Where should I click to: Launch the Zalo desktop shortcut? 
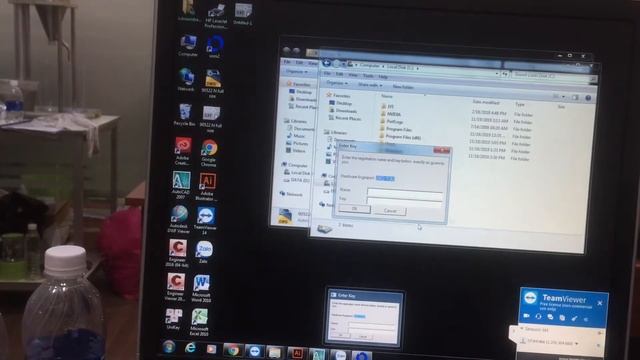point(203,252)
